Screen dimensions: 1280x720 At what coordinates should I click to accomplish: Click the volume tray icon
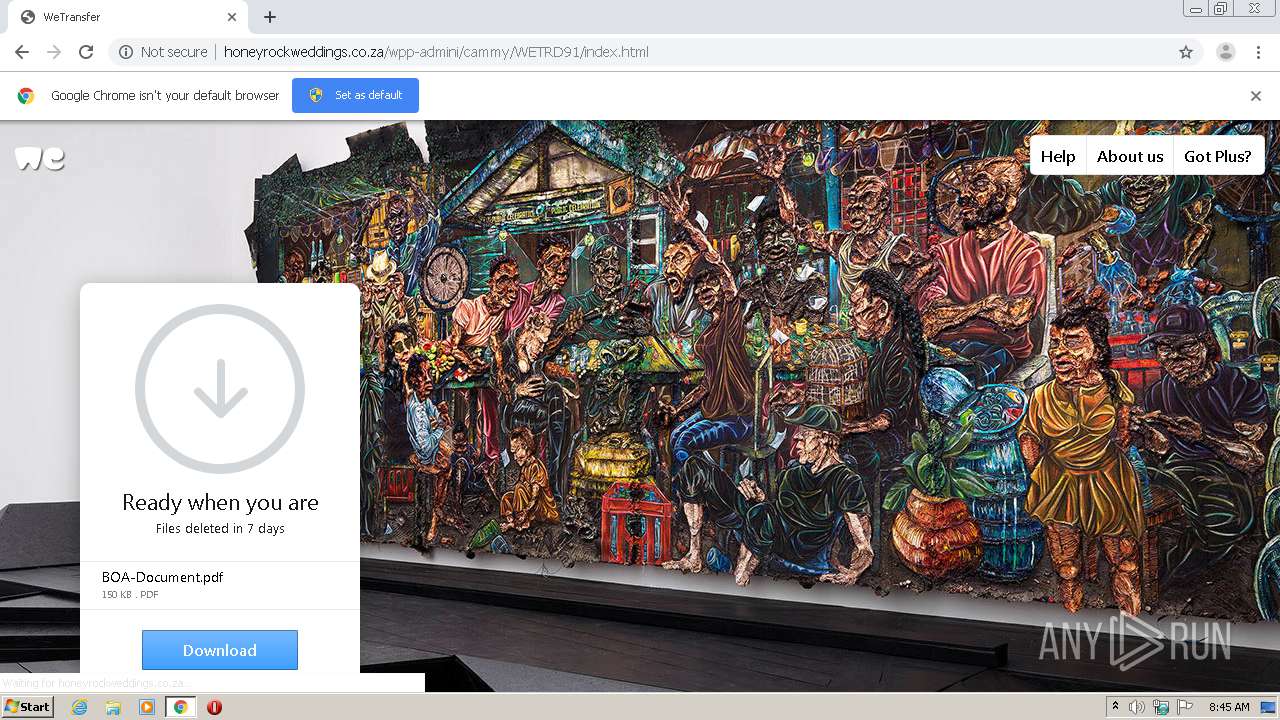click(1137, 707)
